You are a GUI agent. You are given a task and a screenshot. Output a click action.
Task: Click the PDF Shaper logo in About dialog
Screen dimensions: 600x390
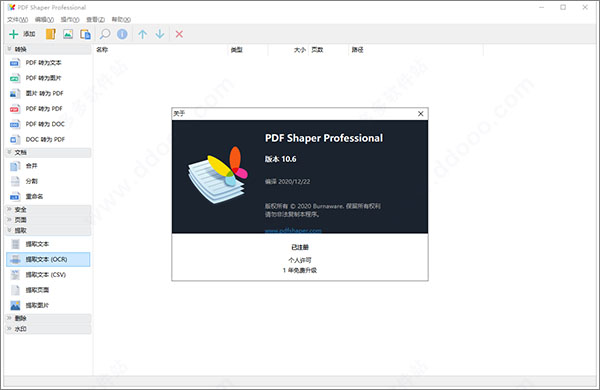(x=217, y=175)
